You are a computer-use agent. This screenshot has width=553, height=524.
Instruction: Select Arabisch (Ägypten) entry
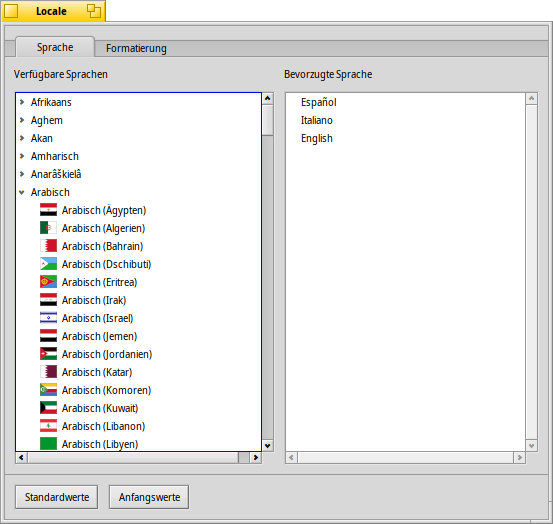[139, 210]
